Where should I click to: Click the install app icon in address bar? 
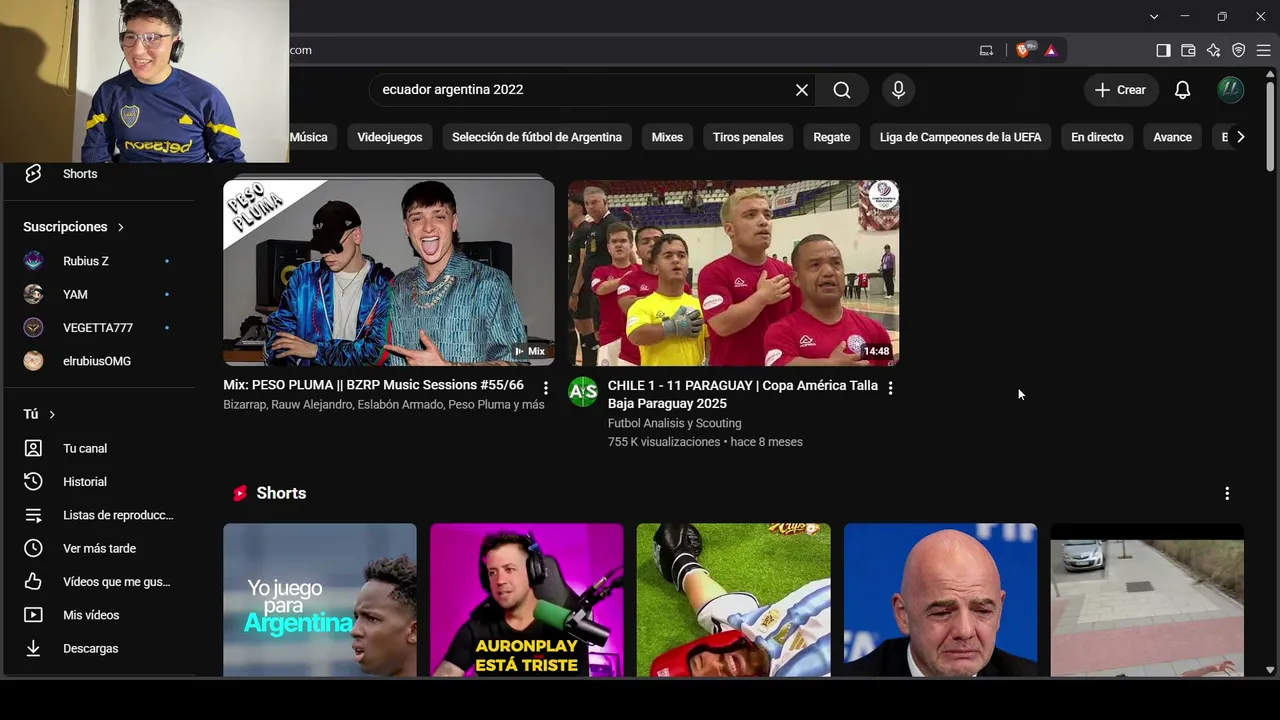coord(987,50)
